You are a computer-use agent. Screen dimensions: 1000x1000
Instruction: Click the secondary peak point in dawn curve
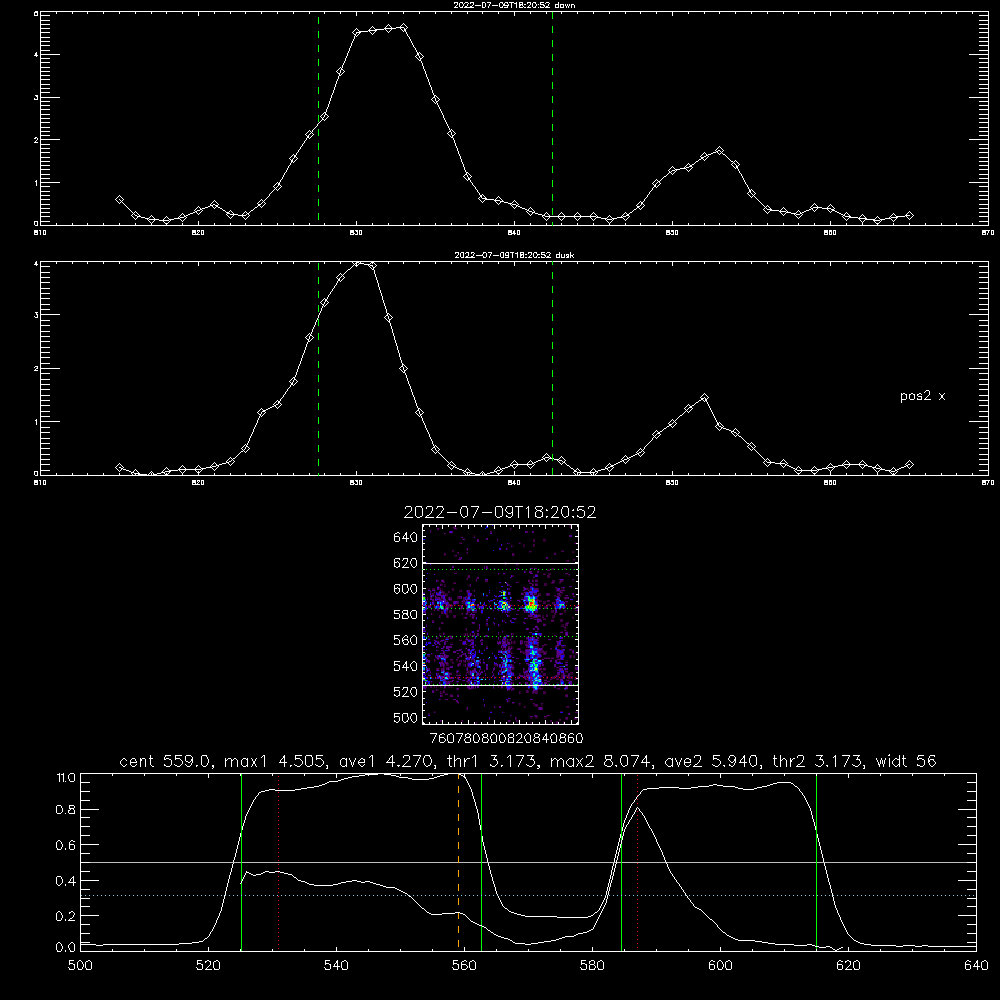point(719,151)
